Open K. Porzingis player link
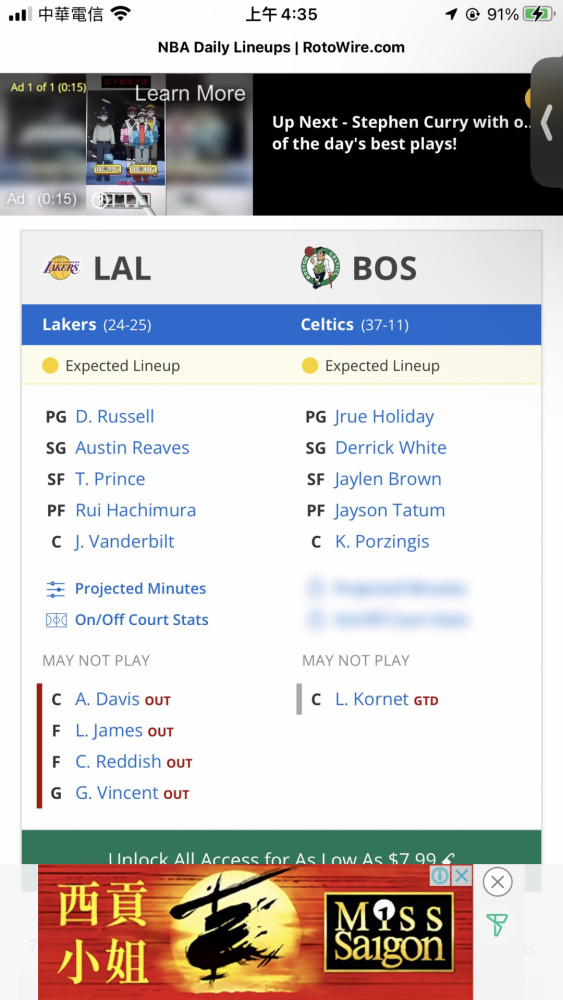This screenshot has width=563, height=1000. (x=382, y=541)
